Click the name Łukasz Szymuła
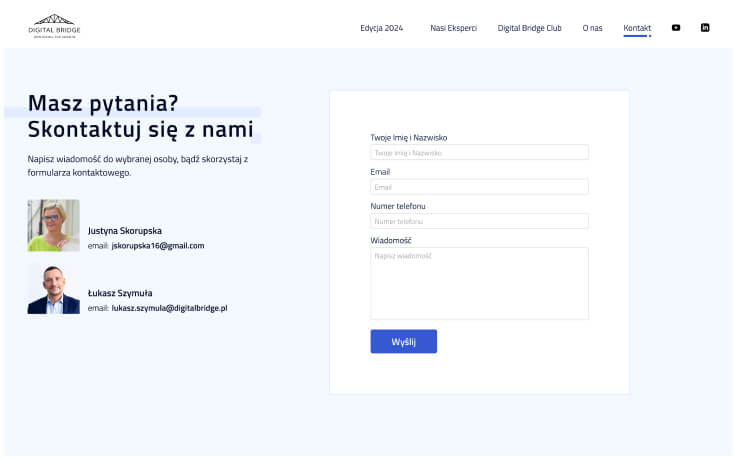Screen dimensions: 737x460 coord(120,293)
